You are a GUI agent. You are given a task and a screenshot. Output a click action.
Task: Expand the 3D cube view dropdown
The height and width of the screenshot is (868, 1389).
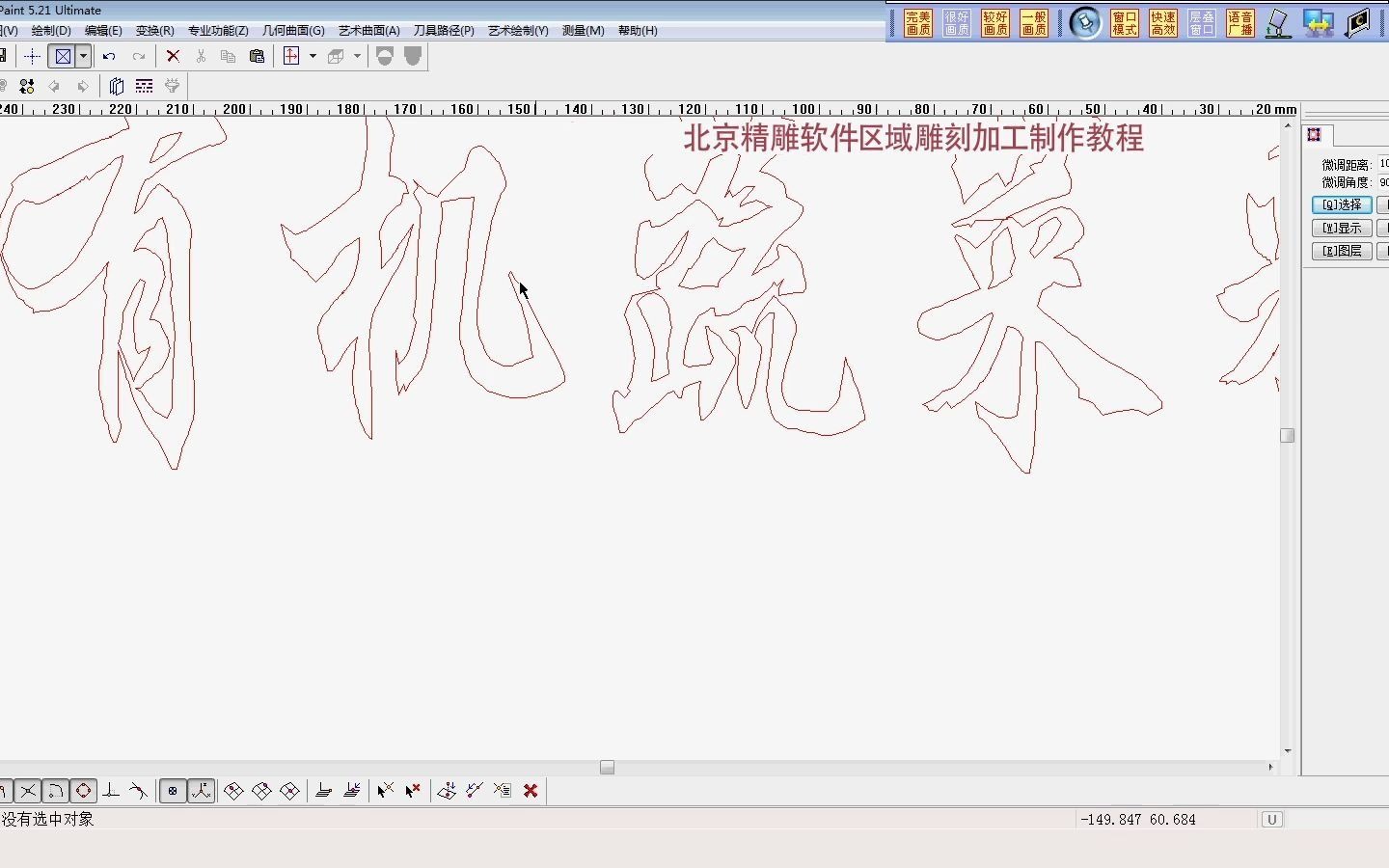[x=356, y=56]
